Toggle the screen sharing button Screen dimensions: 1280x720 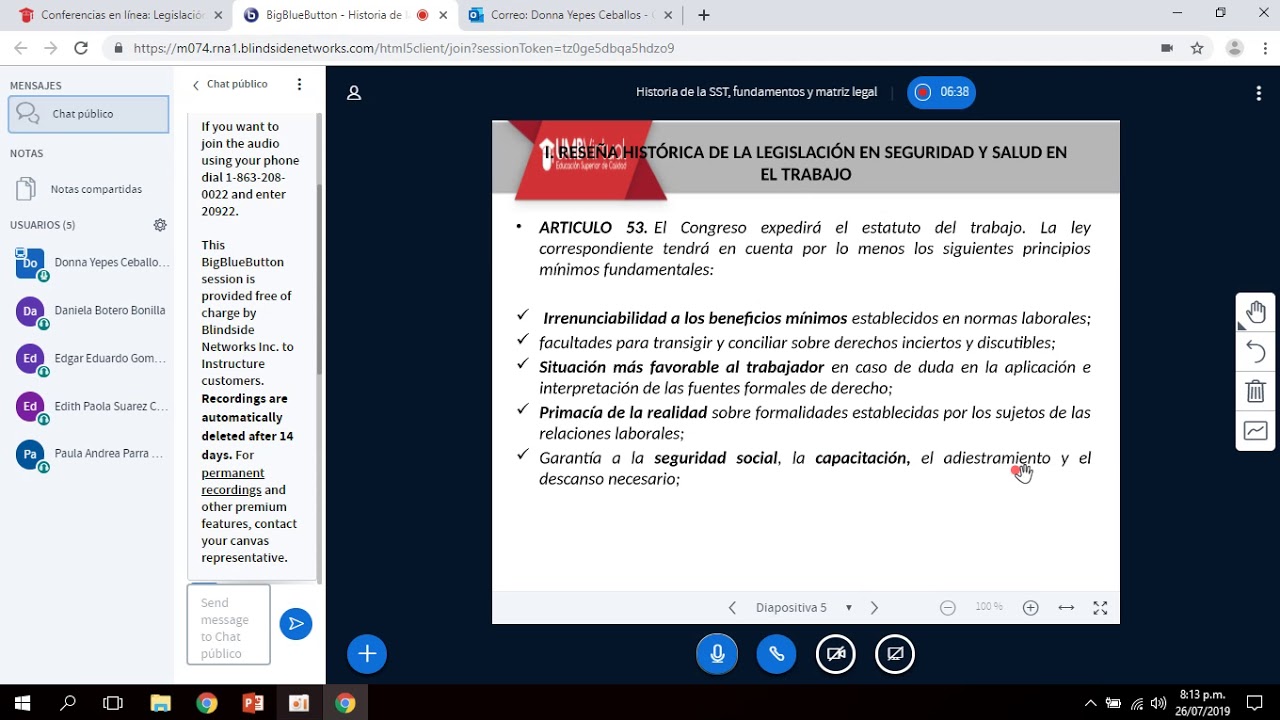tap(895, 654)
